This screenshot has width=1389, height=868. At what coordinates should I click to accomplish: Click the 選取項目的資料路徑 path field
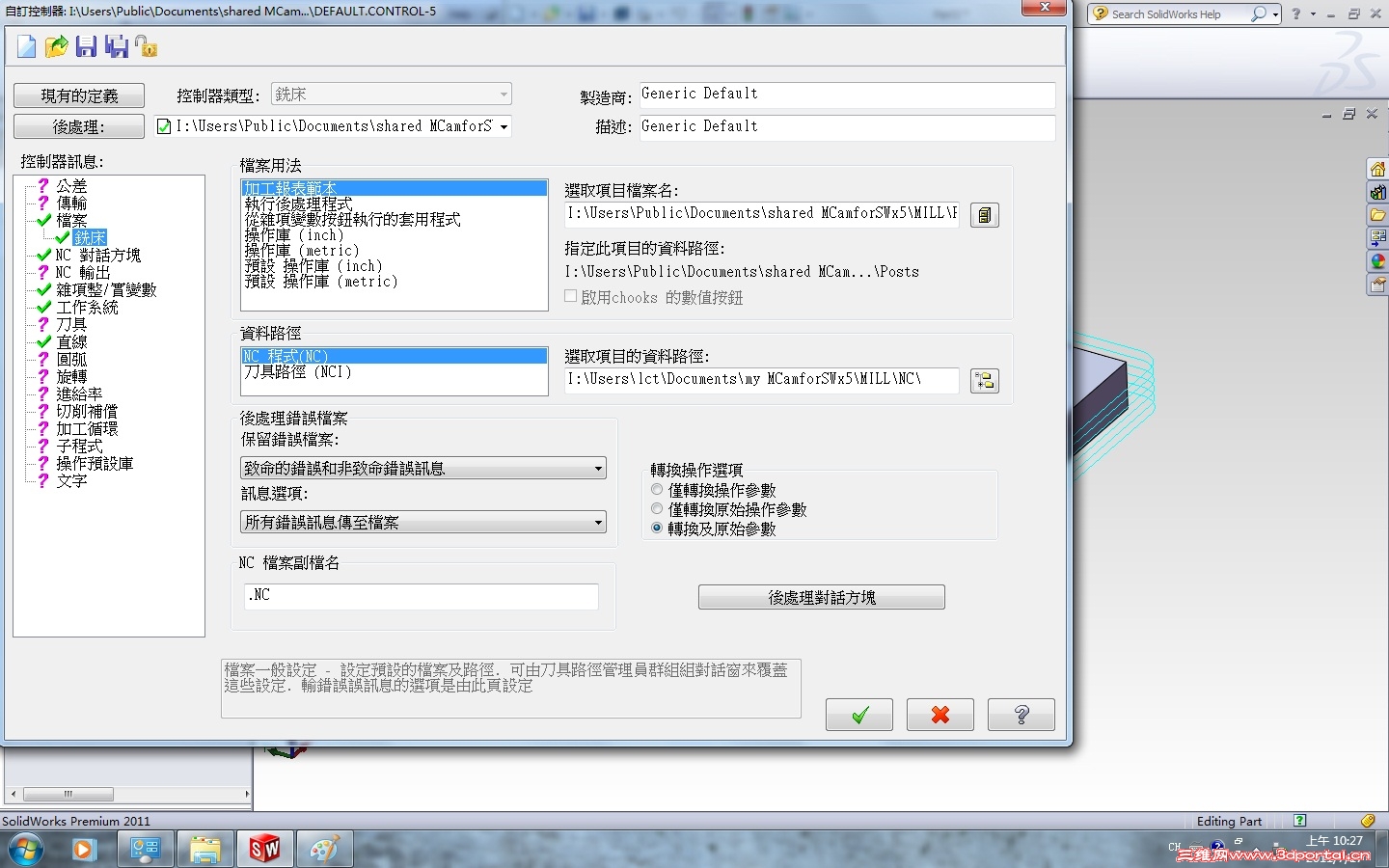(762, 380)
